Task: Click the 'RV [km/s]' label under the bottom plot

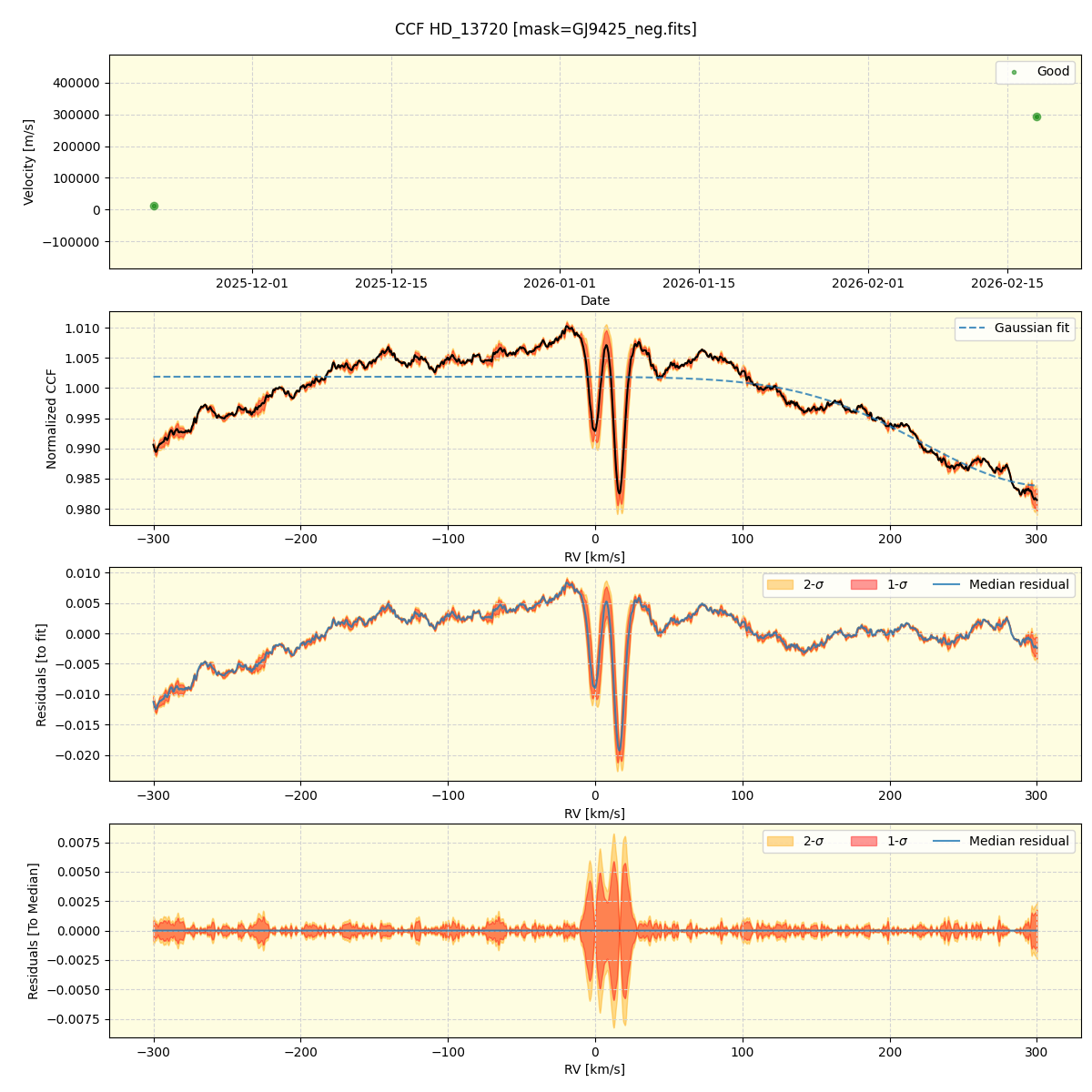Action: [595, 1069]
